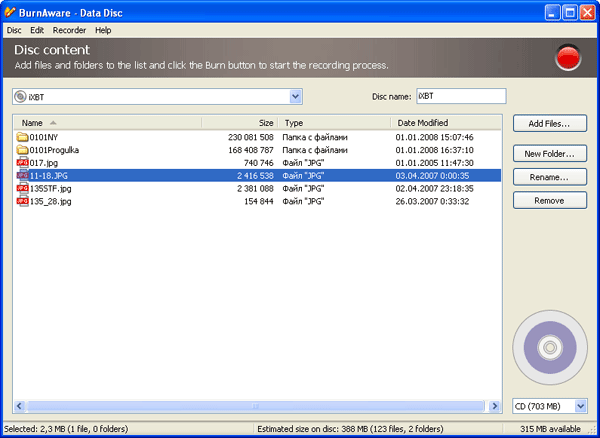This screenshot has width=600, height=438.
Task: Select the 0101NY folder name
Action: click(x=44, y=137)
